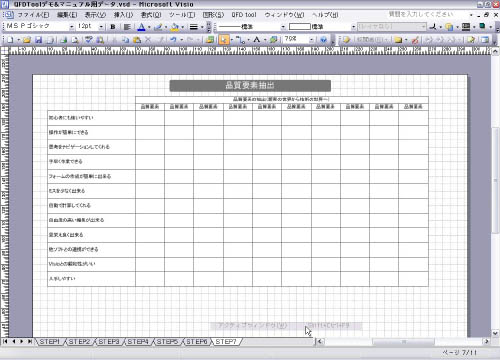Expand the font name dropdown
Viewport: 500px width, 360px height.
[x=71, y=27]
